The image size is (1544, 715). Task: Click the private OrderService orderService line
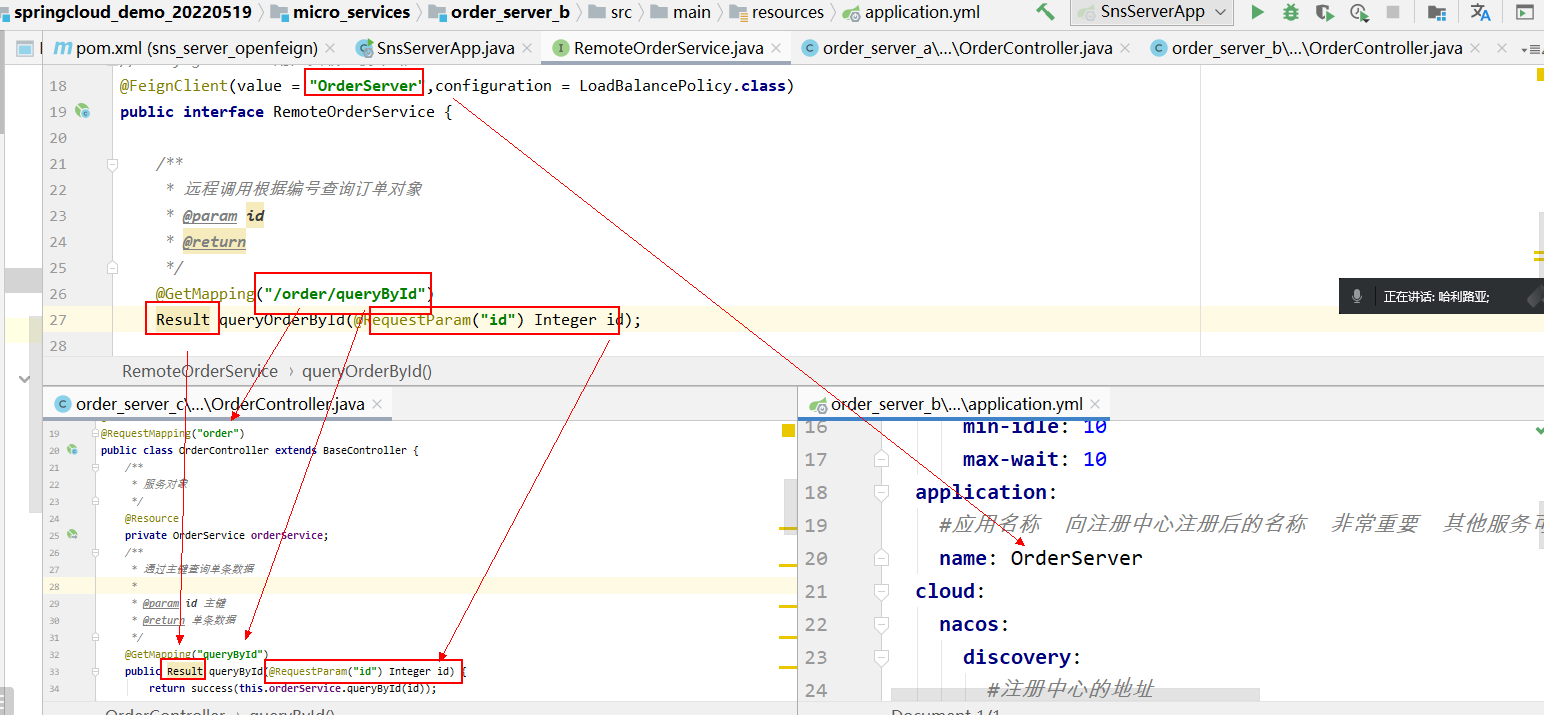(x=227, y=535)
